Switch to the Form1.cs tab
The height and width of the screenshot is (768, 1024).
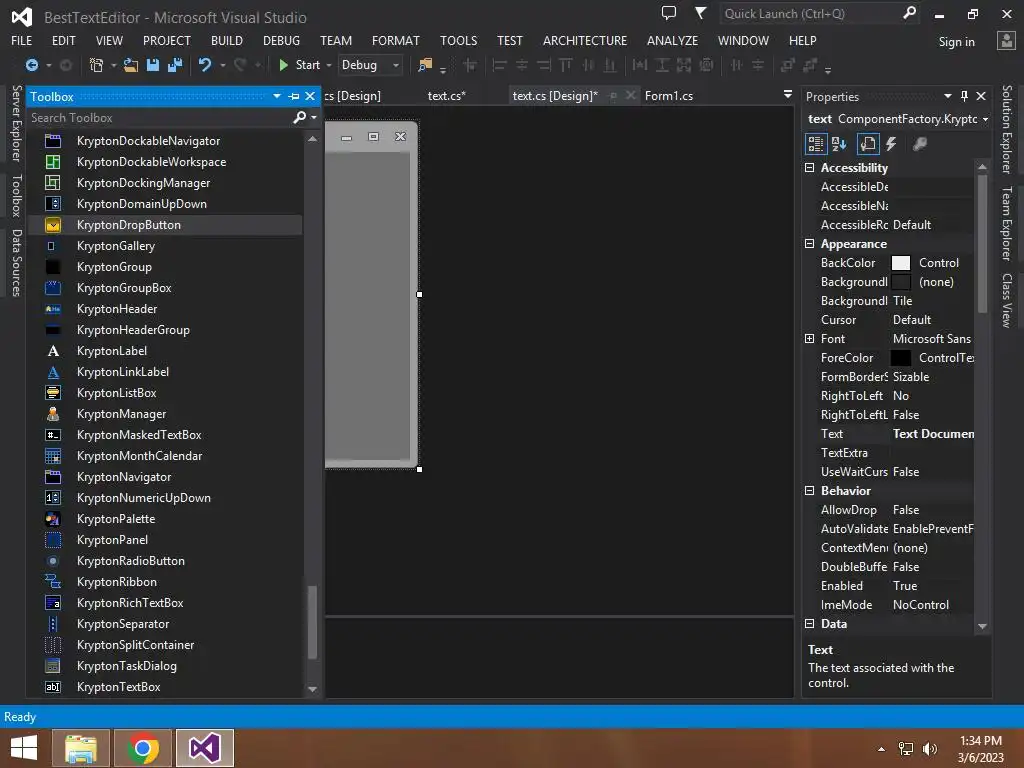pyautogui.click(x=669, y=96)
